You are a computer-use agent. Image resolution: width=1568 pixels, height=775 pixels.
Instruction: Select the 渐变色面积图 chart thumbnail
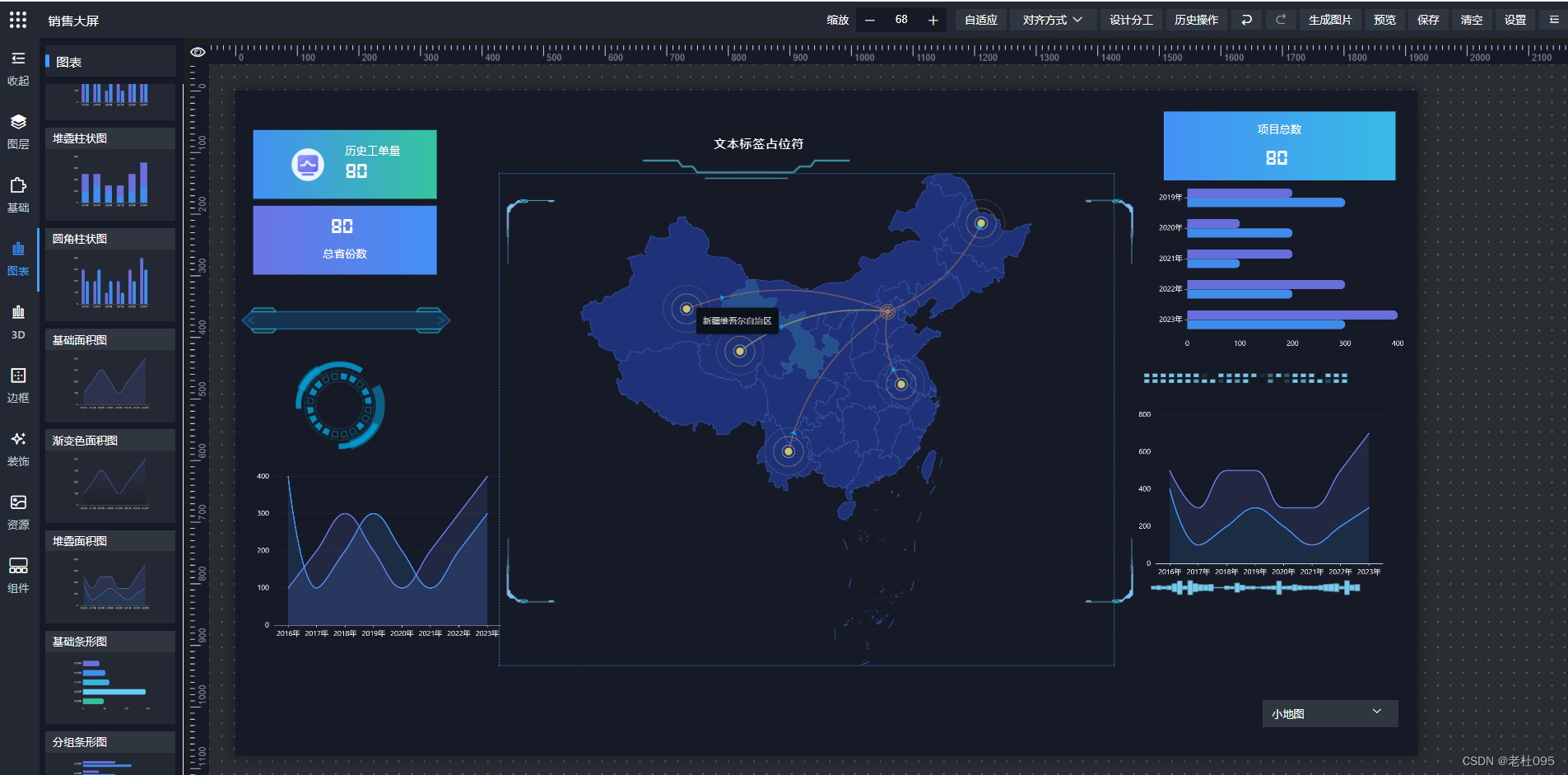[110, 476]
